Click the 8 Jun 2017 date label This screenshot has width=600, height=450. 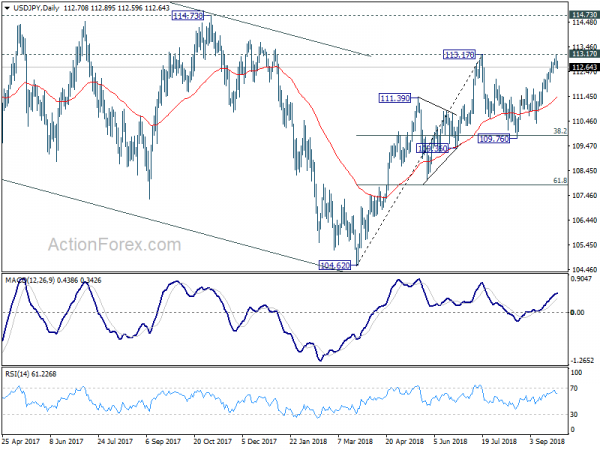tap(67, 442)
